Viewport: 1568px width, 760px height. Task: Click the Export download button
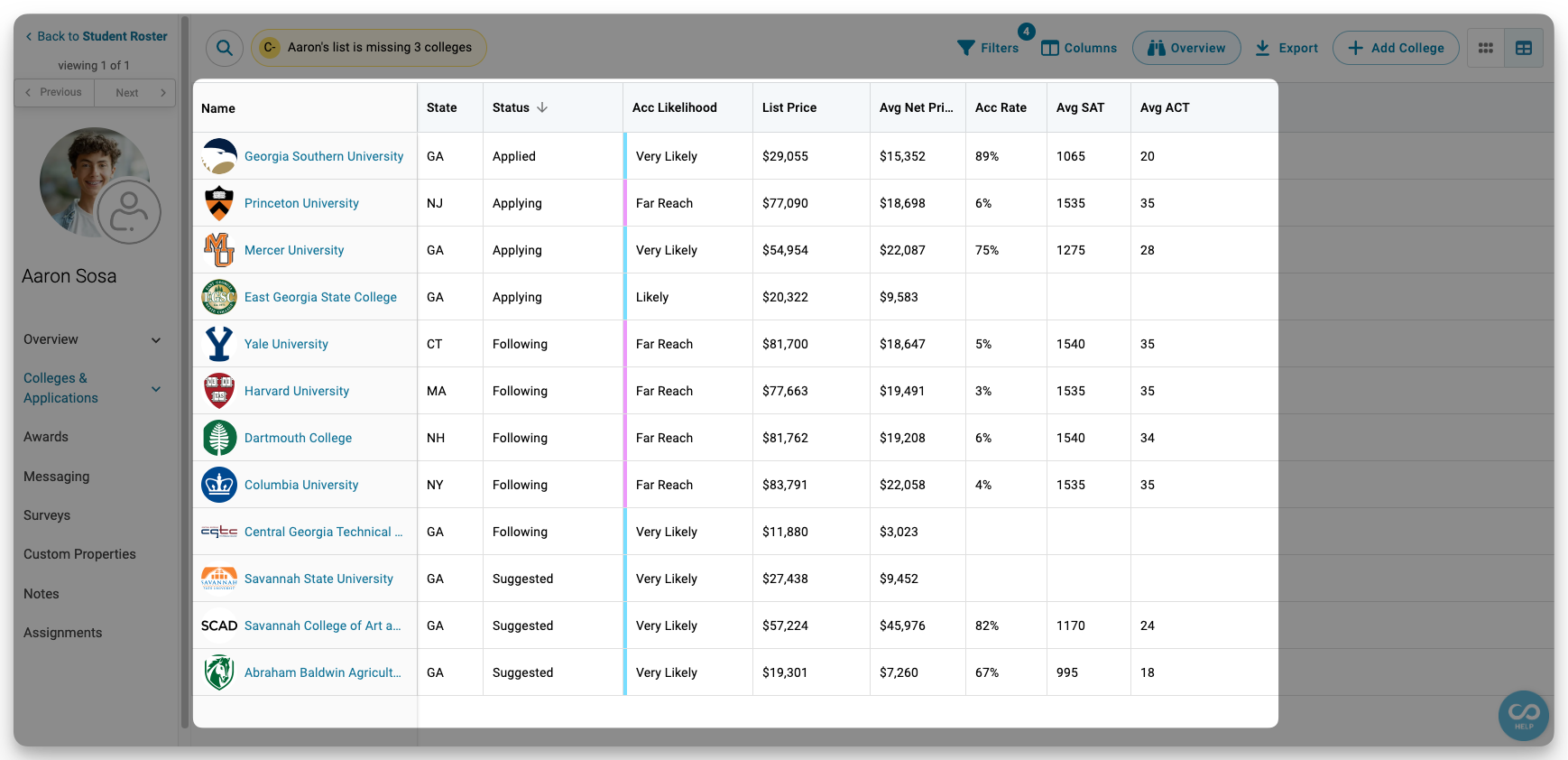(x=1287, y=48)
